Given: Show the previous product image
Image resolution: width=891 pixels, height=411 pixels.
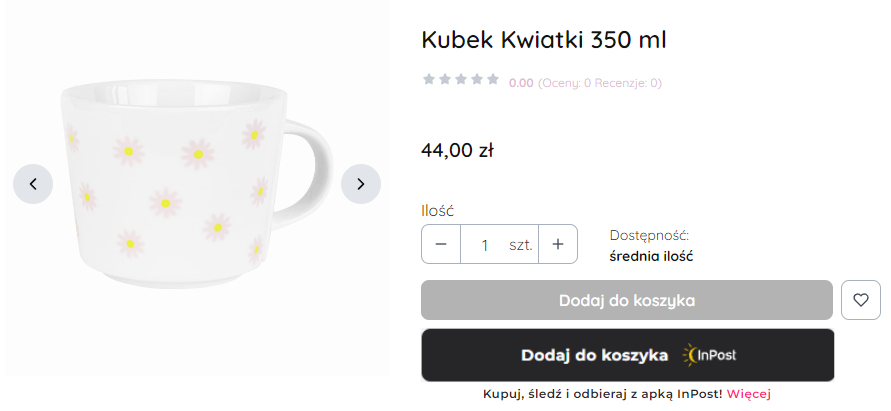Looking at the screenshot, I should pyautogui.click(x=33, y=184).
